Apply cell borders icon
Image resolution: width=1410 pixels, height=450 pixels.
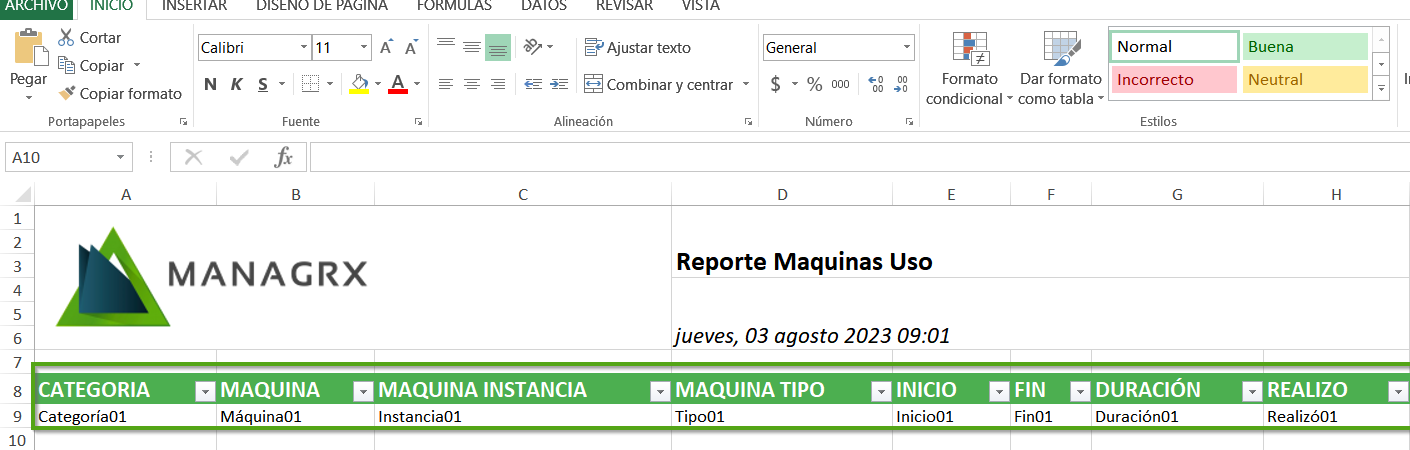[x=311, y=84]
